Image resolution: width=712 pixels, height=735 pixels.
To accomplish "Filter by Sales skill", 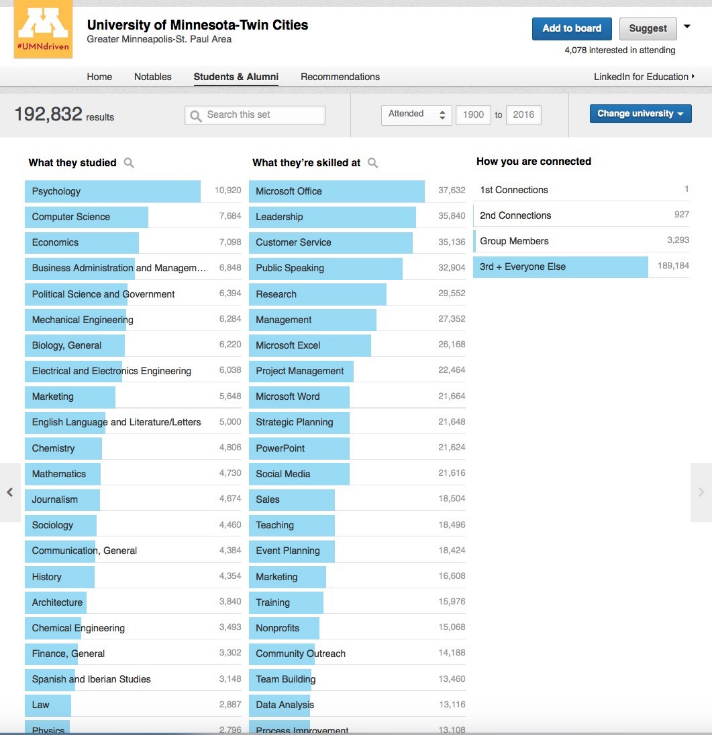I will click(x=357, y=500).
